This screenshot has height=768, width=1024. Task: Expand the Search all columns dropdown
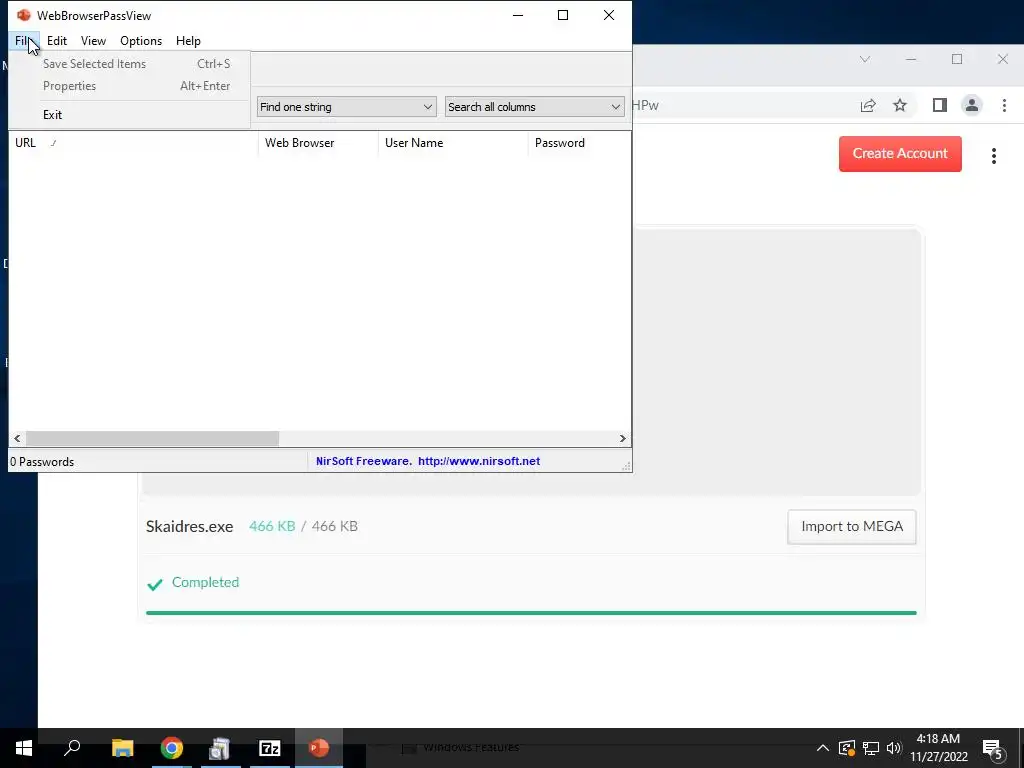[534, 106]
